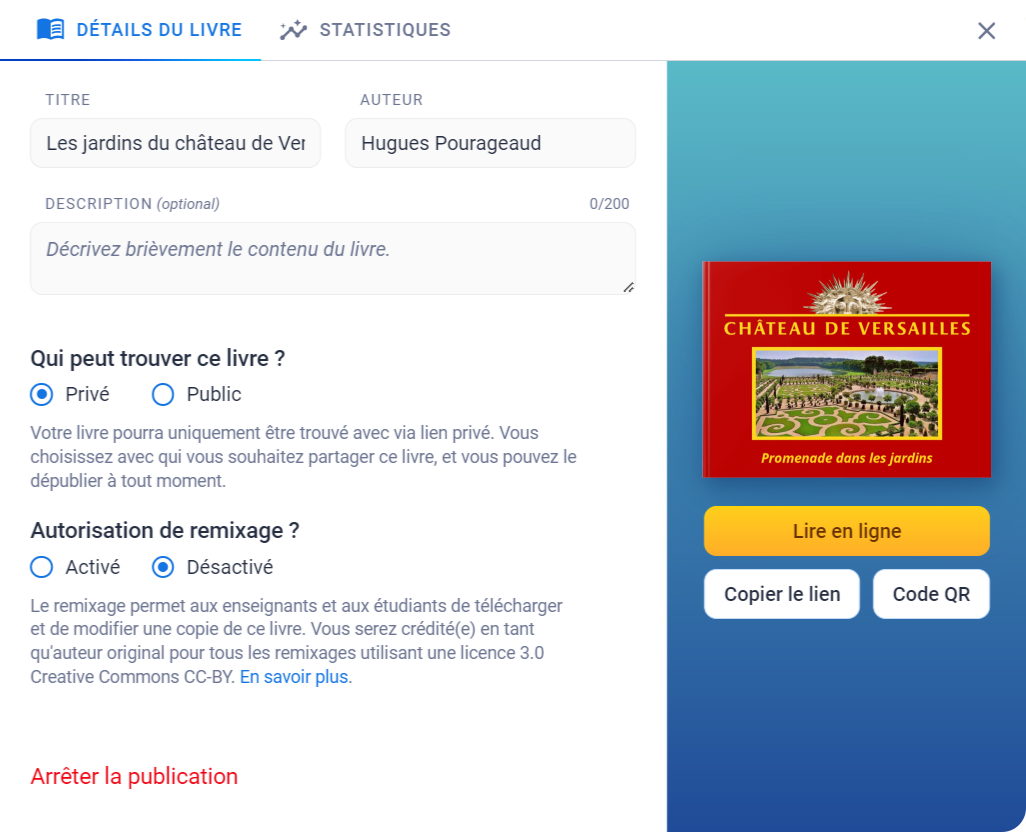Select the Privé radio button
1026x832 pixels.
(x=42, y=394)
